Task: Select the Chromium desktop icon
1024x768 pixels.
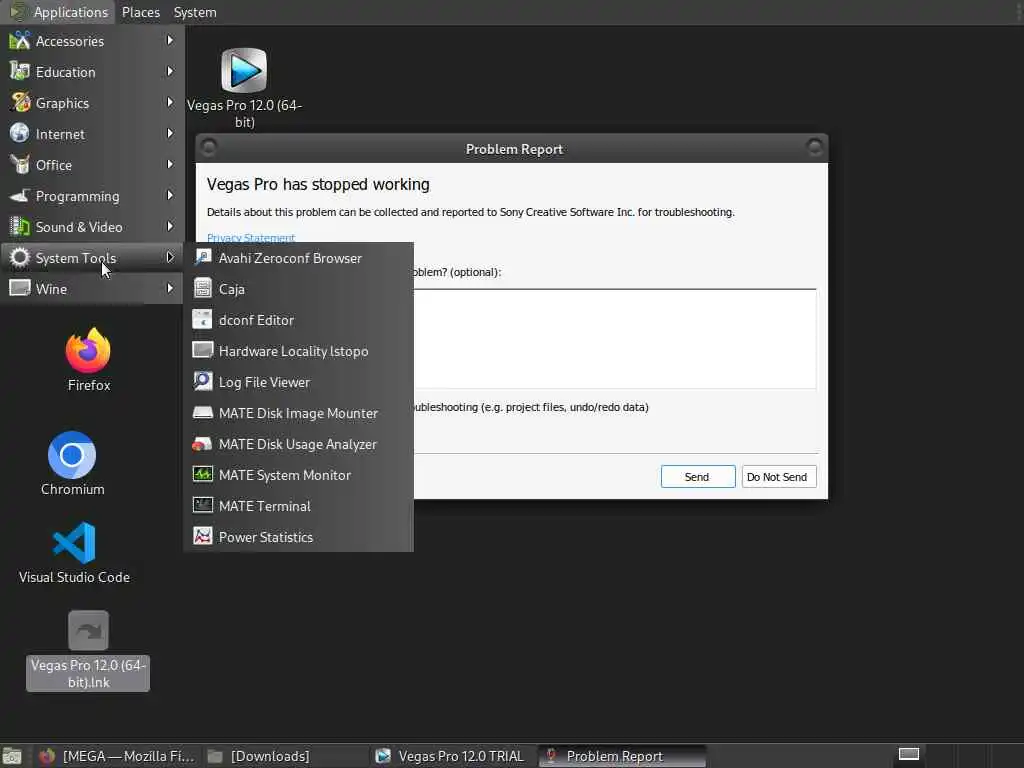Action: pos(72,464)
